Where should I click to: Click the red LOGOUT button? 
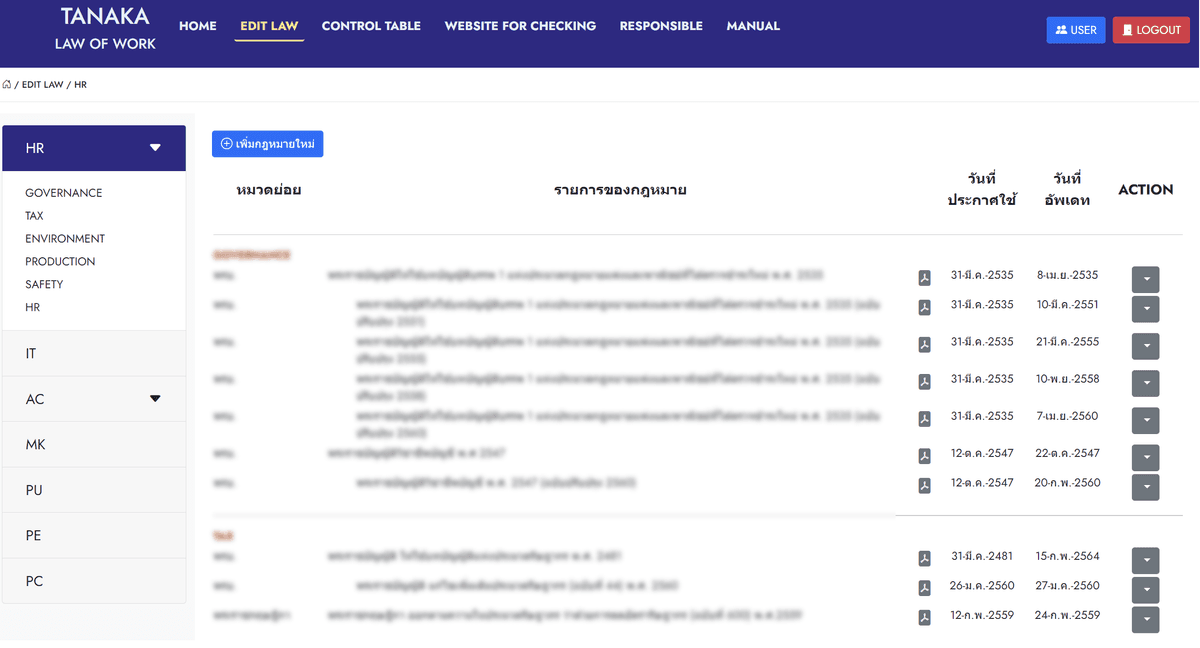(x=1151, y=30)
